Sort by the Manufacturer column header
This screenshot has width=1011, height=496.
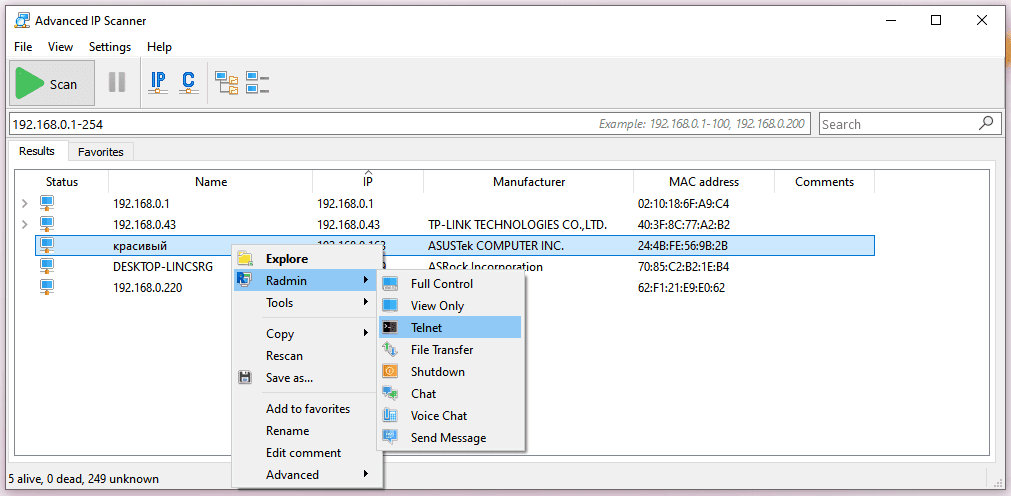pyautogui.click(x=528, y=182)
